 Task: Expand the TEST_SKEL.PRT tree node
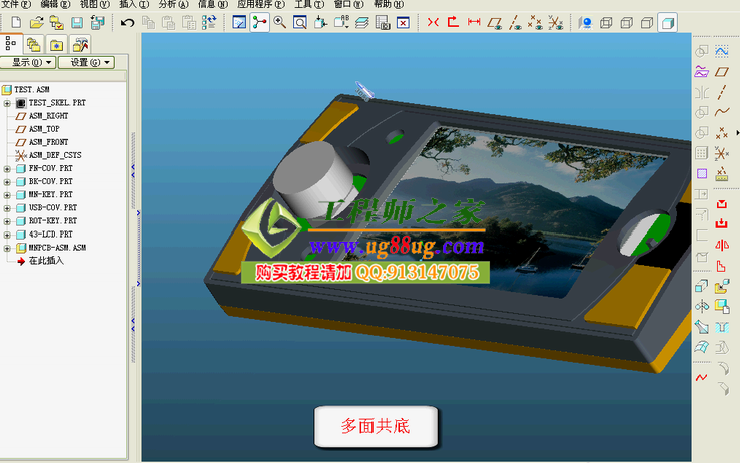(x=7, y=103)
